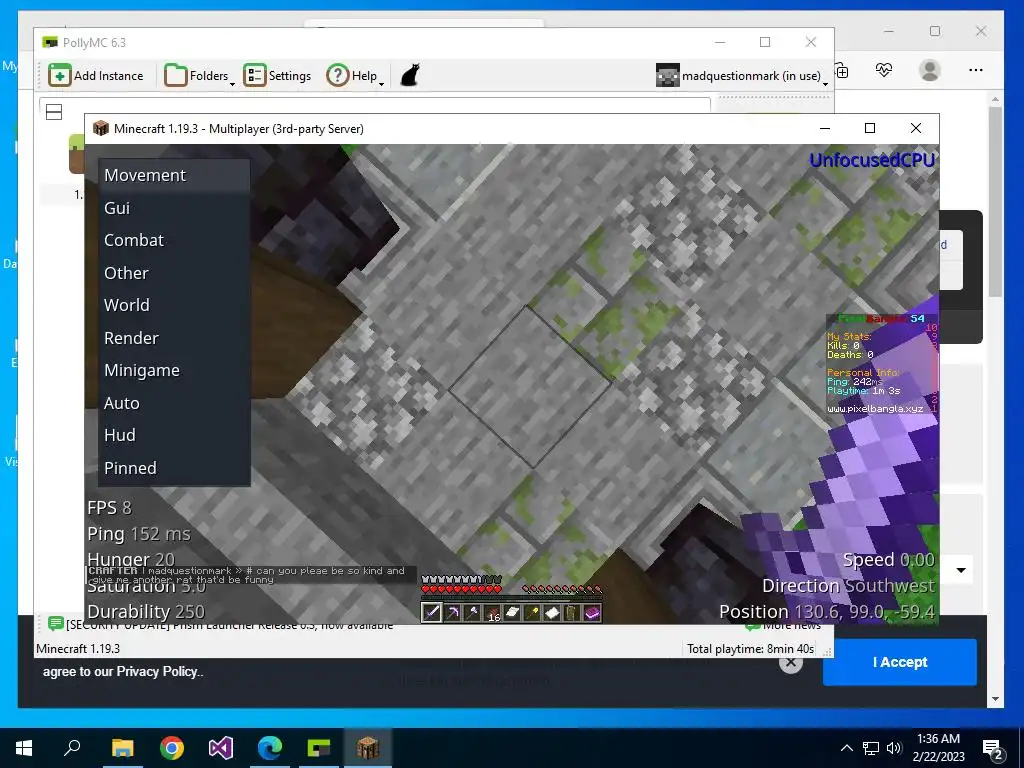This screenshot has width=1024, height=768.
Task: Click the Edge page scrollbar up arrow
Action: pos(995,99)
